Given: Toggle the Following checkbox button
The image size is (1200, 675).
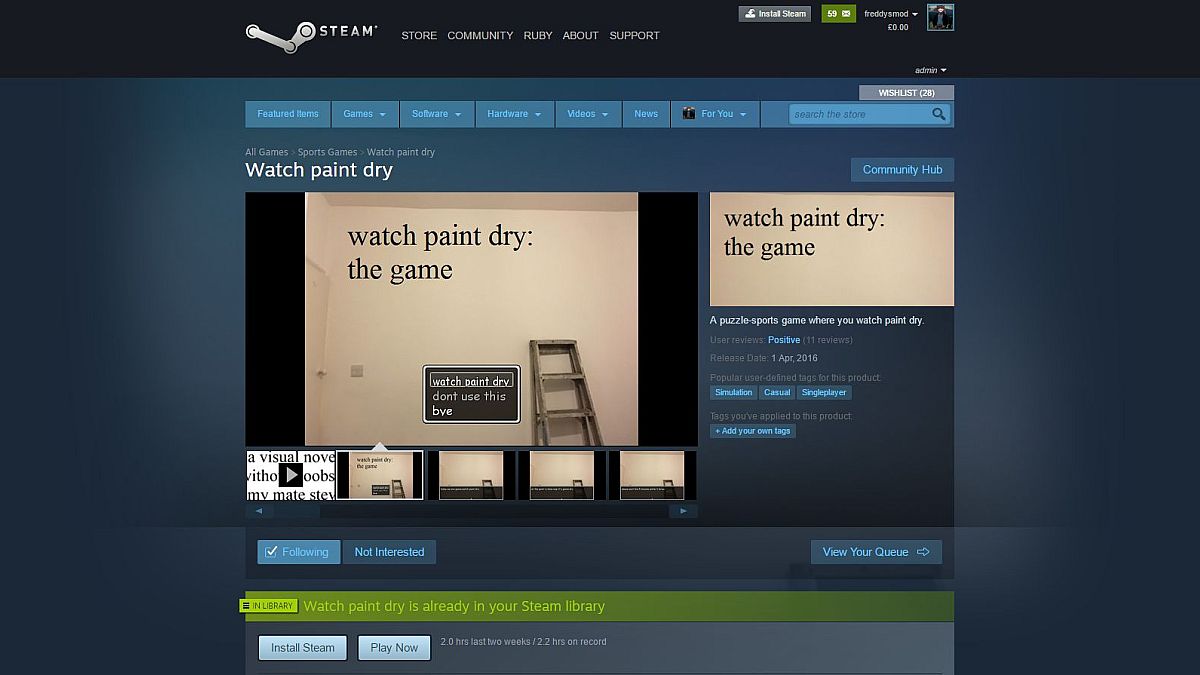Looking at the screenshot, I should [298, 552].
